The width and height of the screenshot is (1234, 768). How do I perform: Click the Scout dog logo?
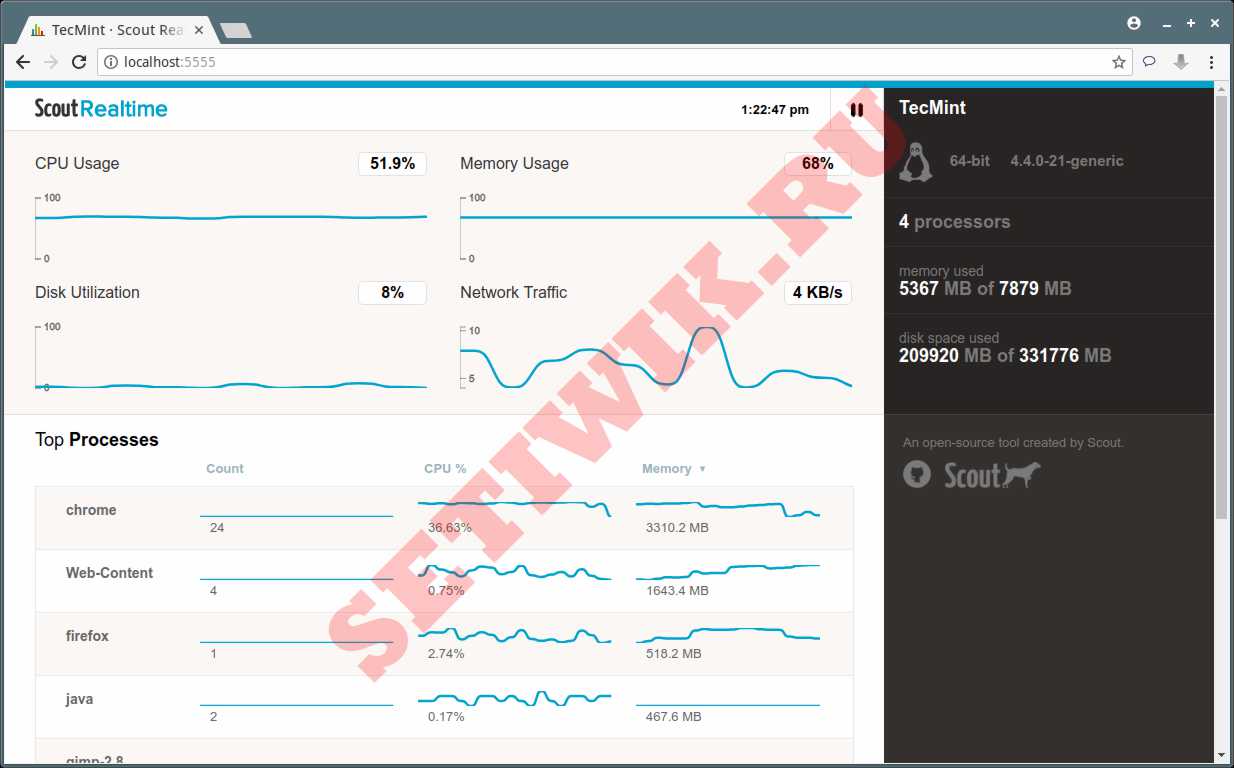992,475
